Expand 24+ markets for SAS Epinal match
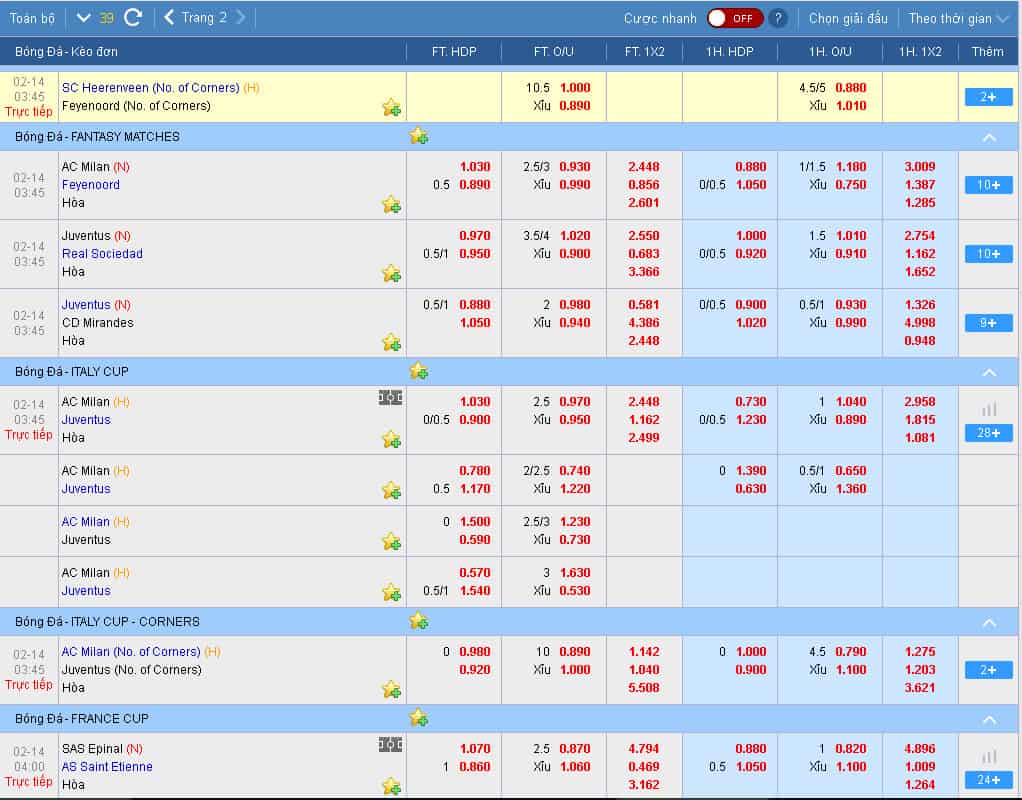Image resolution: width=1022 pixels, height=800 pixels. [988, 779]
